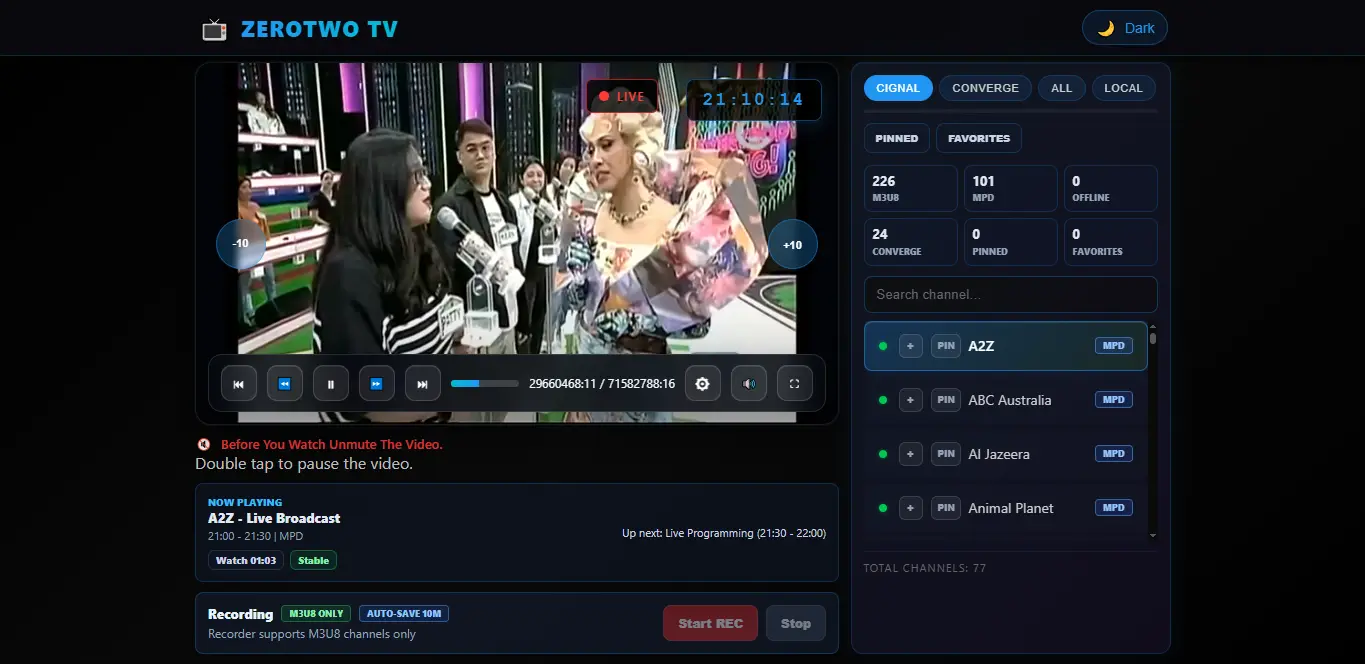1365x664 pixels.
Task: Click the 0 OFFLINE stat card
Action: [1111, 188]
